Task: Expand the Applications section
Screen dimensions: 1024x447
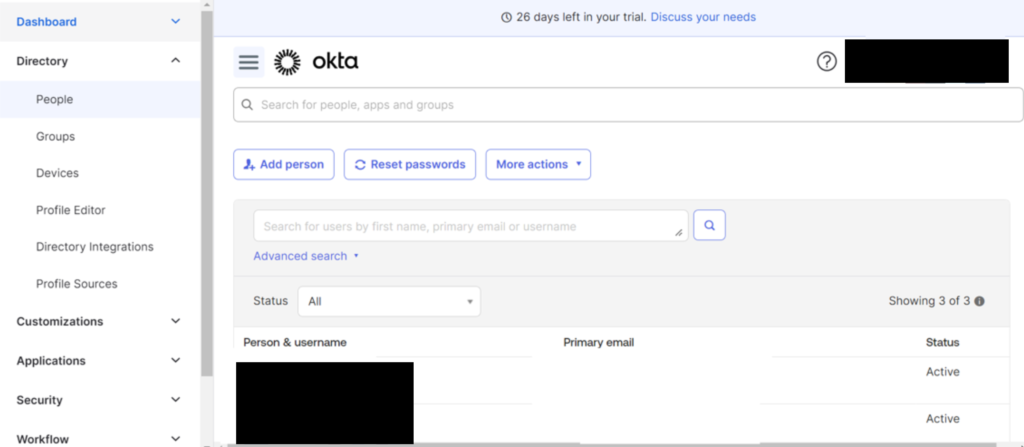Action: point(176,360)
